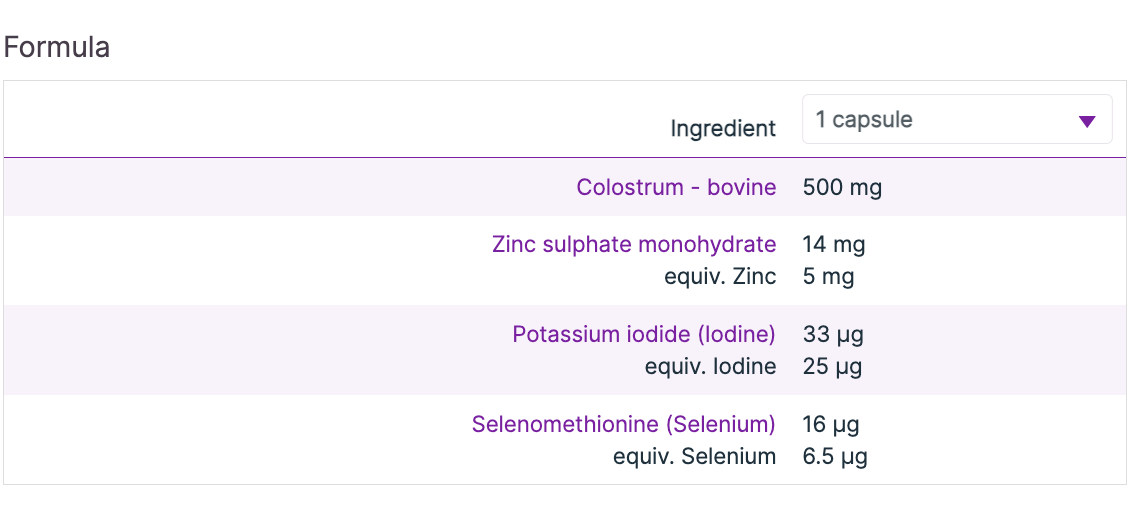Click the Ingredient column header label
1142x526 pixels.
[x=722, y=129]
